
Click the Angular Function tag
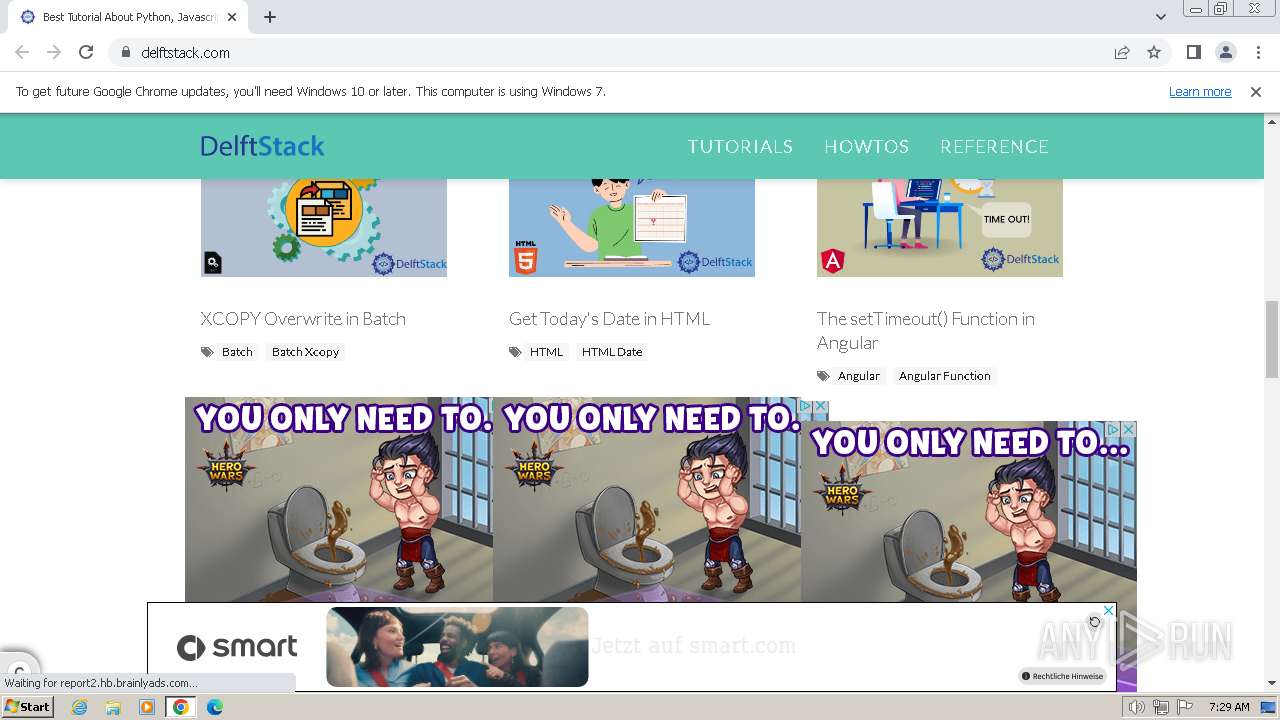click(x=944, y=376)
